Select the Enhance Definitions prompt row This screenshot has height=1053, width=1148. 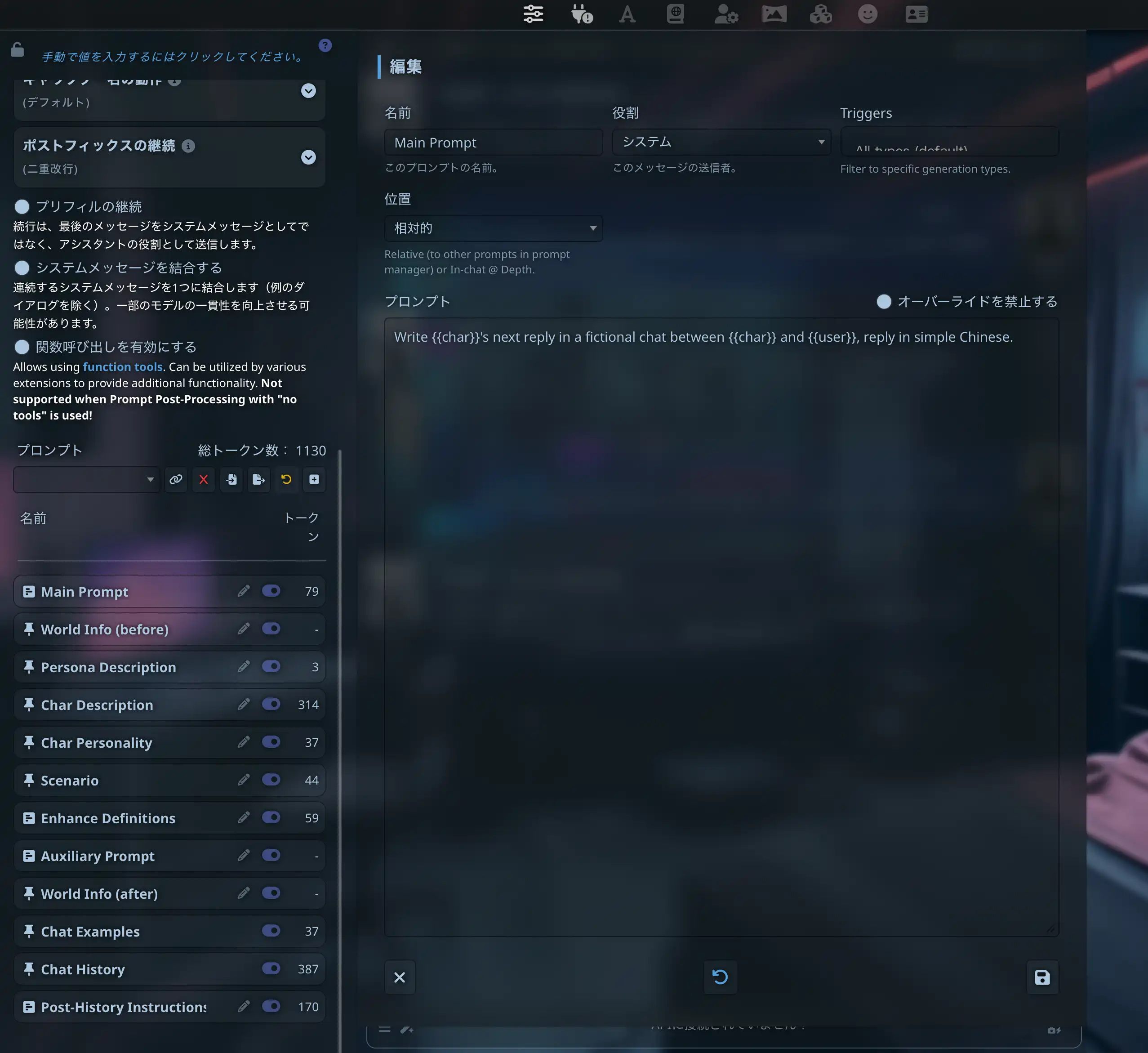tap(108, 818)
